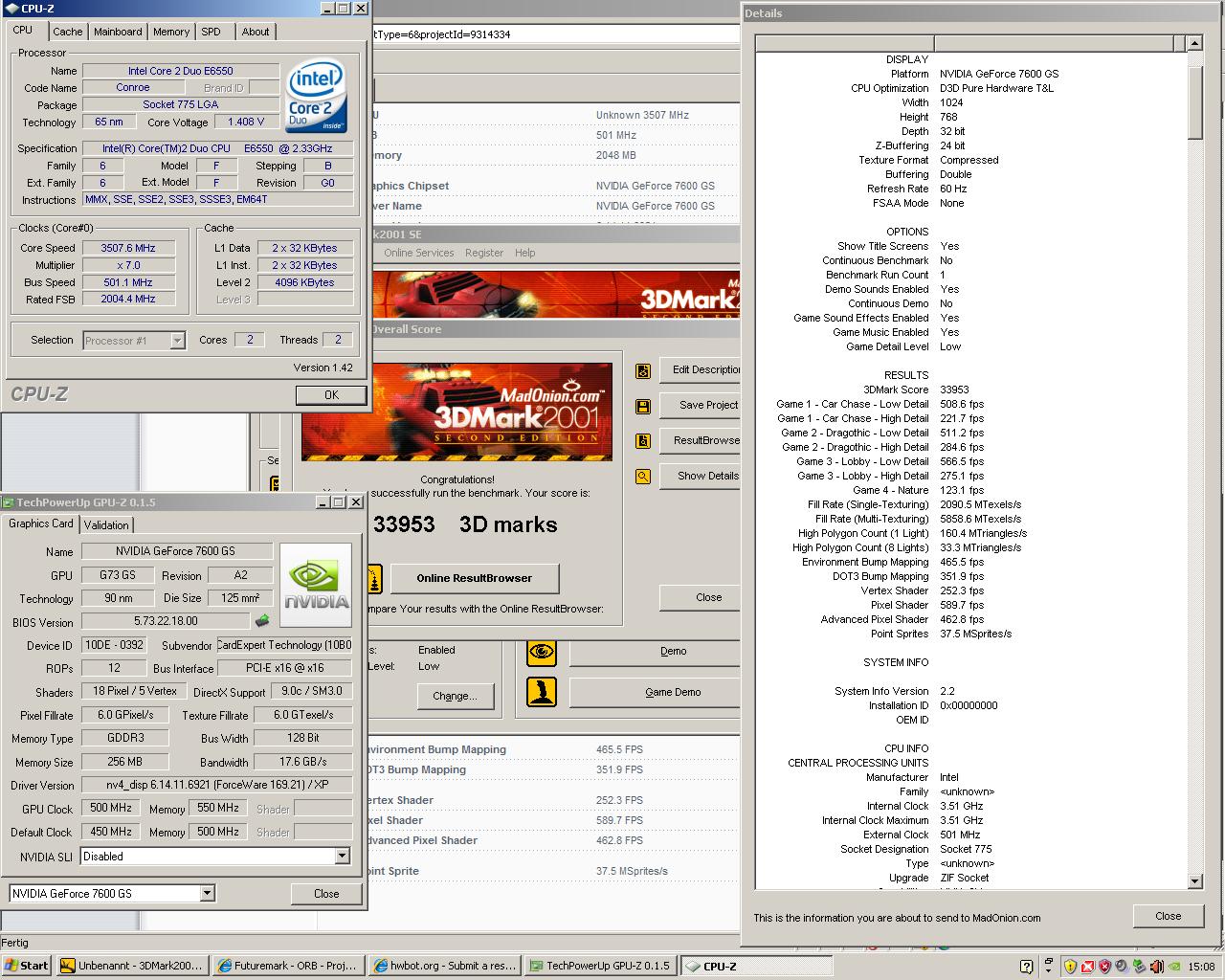Open the Mainboard tab in CPU-Z
1225x980 pixels.
click(118, 32)
